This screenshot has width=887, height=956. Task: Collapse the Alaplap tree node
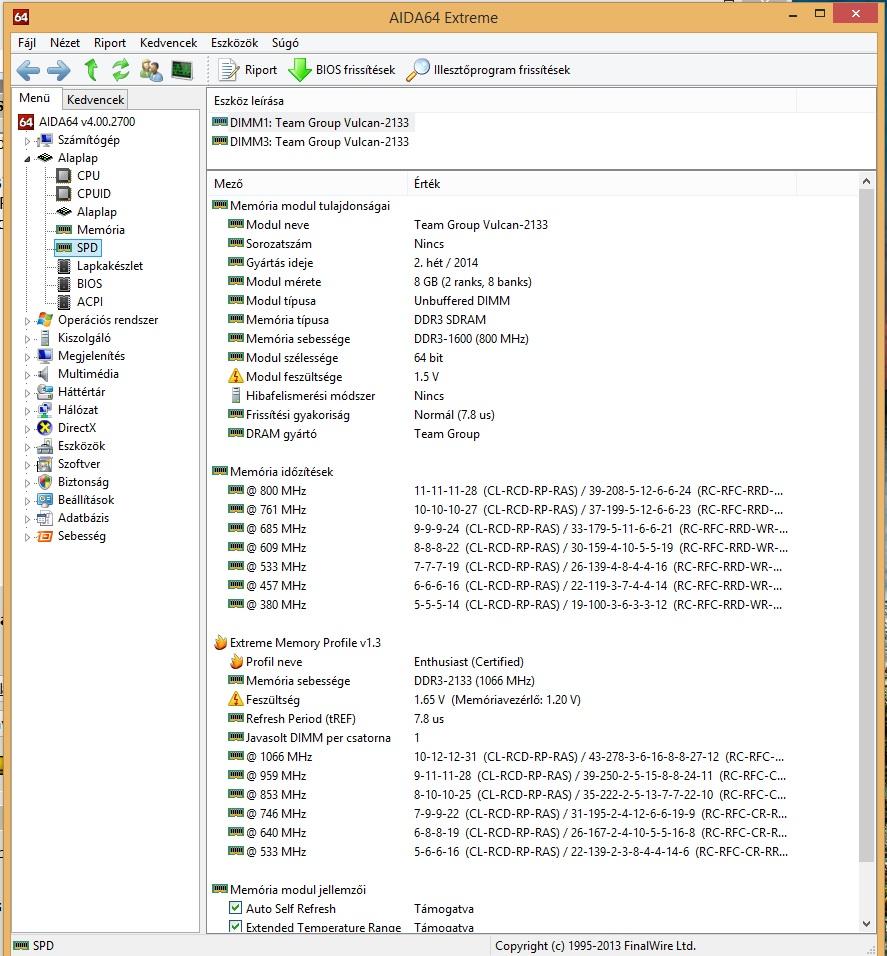pyautogui.click(x=27, y=159)
